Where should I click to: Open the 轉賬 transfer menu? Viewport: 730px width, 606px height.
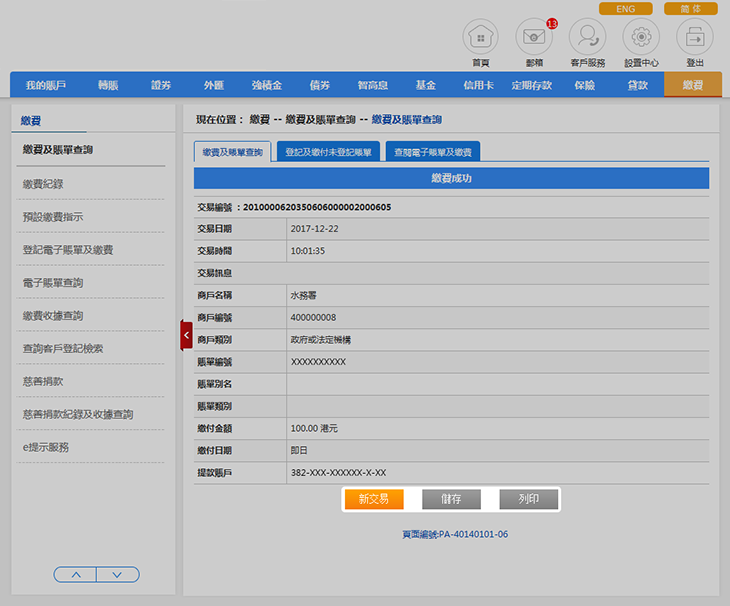[x=108, y=86]
